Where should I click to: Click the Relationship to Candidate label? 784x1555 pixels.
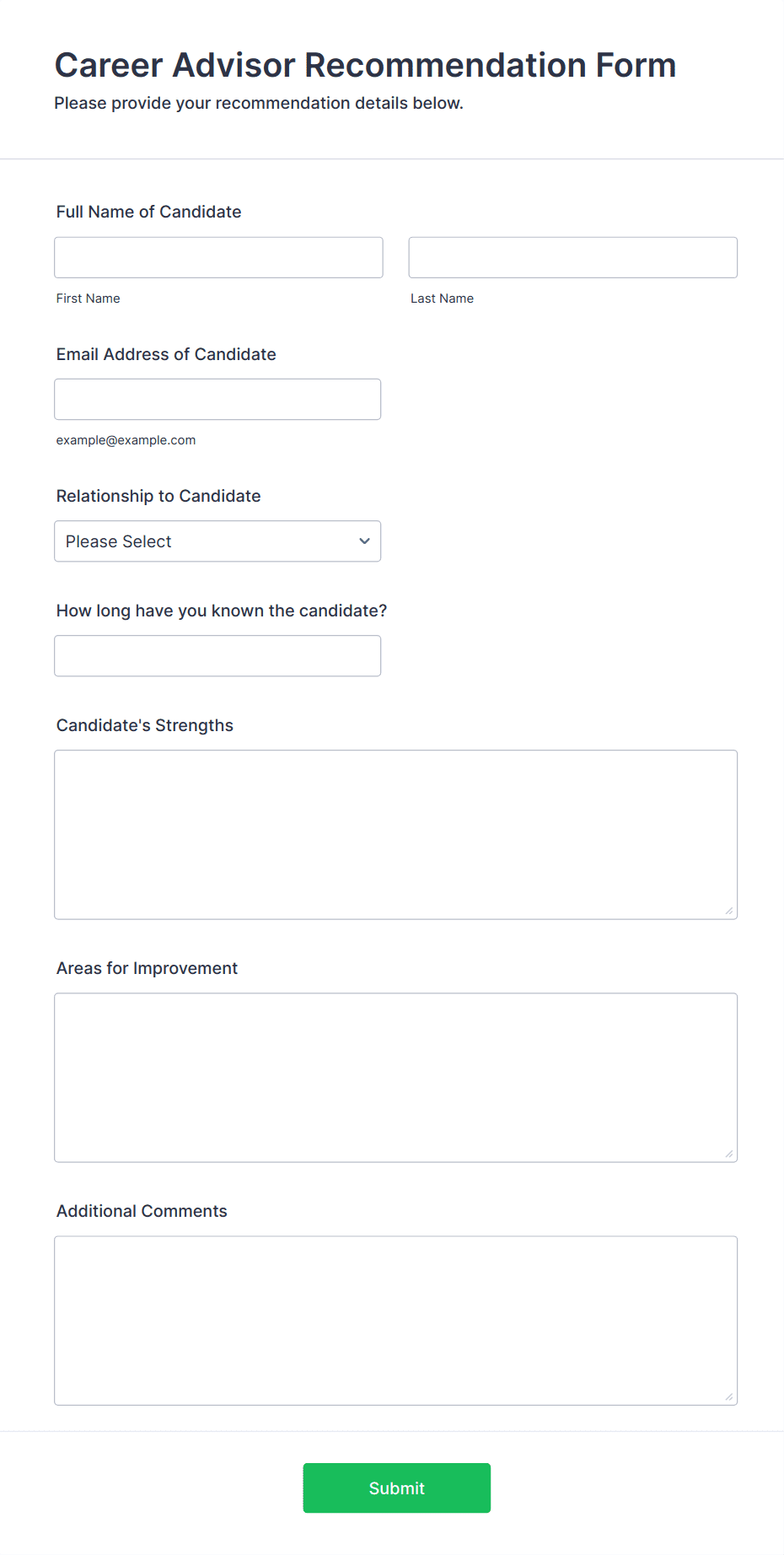tap(158, 496)
